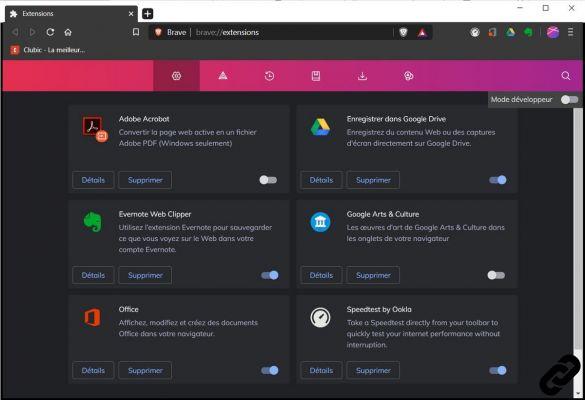585x400 pixels.
Task: Open Downloads icon in pink bar
Action: coord(362,76)
